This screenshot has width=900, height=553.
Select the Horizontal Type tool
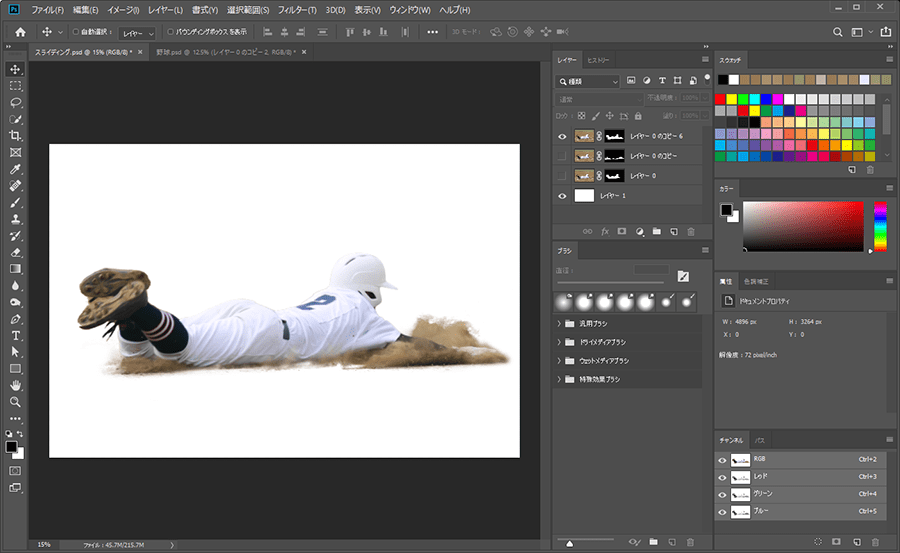pyautogui.click(x=15, y=335)
